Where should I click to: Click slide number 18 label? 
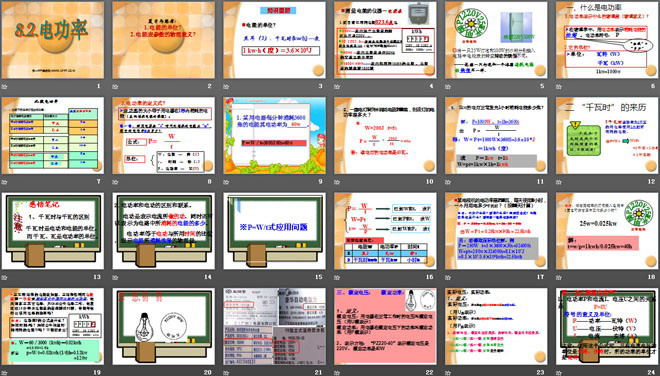point(652,277)
